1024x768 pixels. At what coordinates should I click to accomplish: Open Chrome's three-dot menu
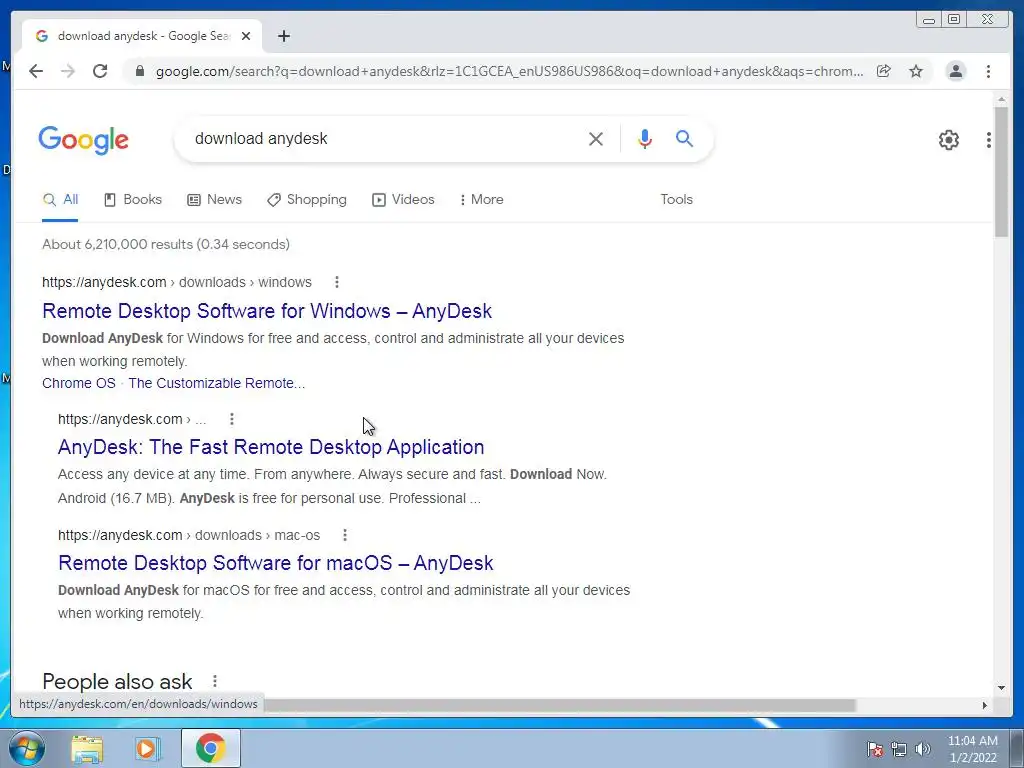(x=988, y=71)
